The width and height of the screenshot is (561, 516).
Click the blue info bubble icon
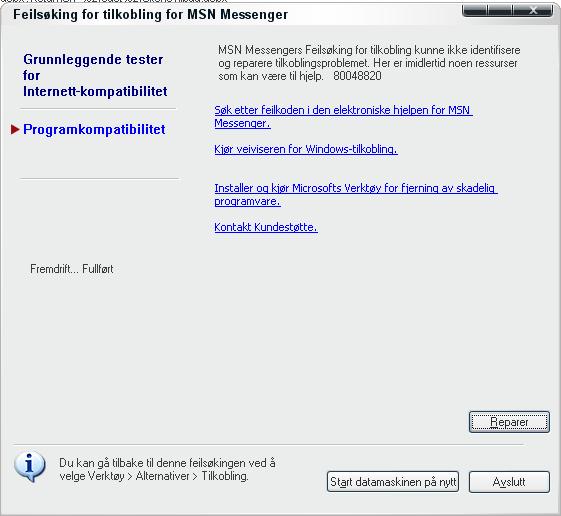[x=30, y=466]
